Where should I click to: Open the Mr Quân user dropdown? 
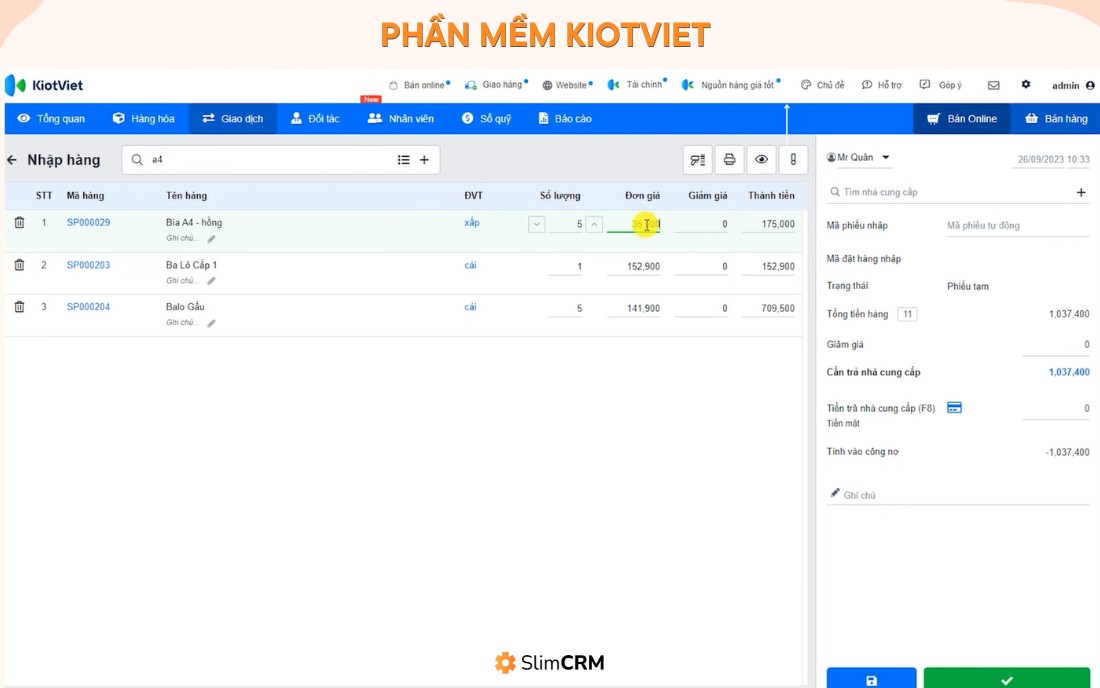click(x=859, y=158)
